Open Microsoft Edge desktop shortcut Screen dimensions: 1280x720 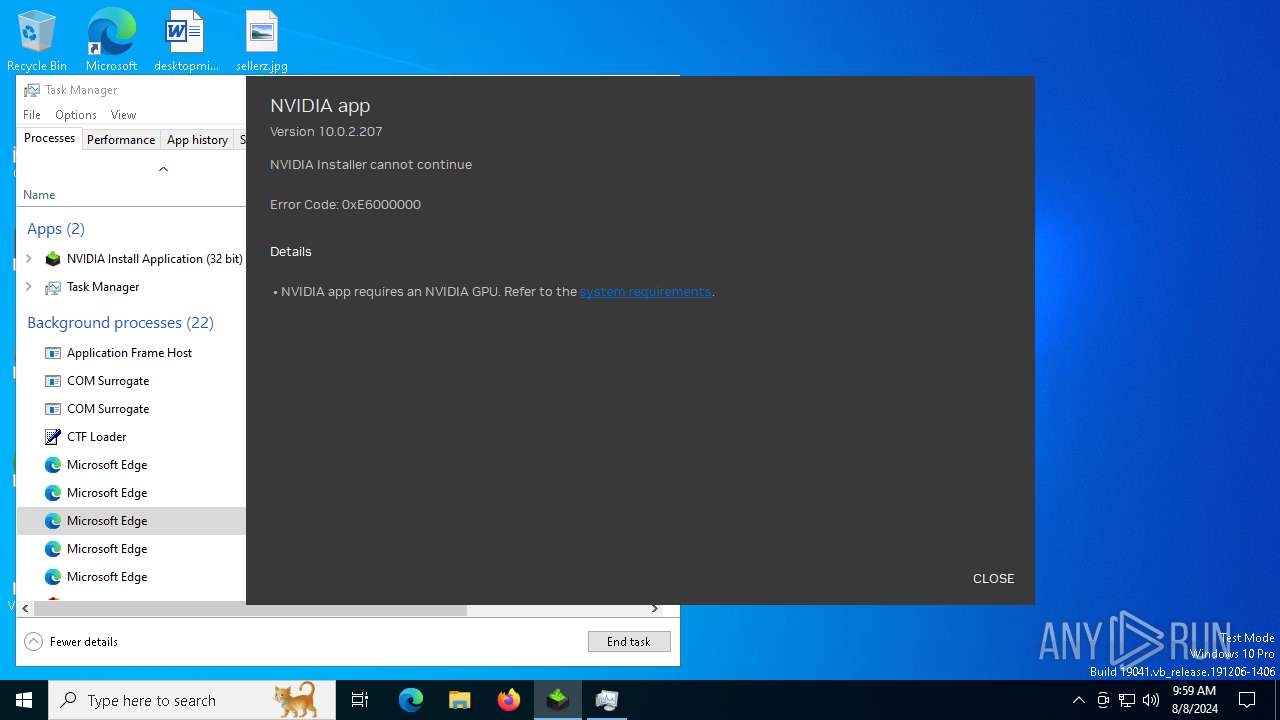tap(111, 40)
